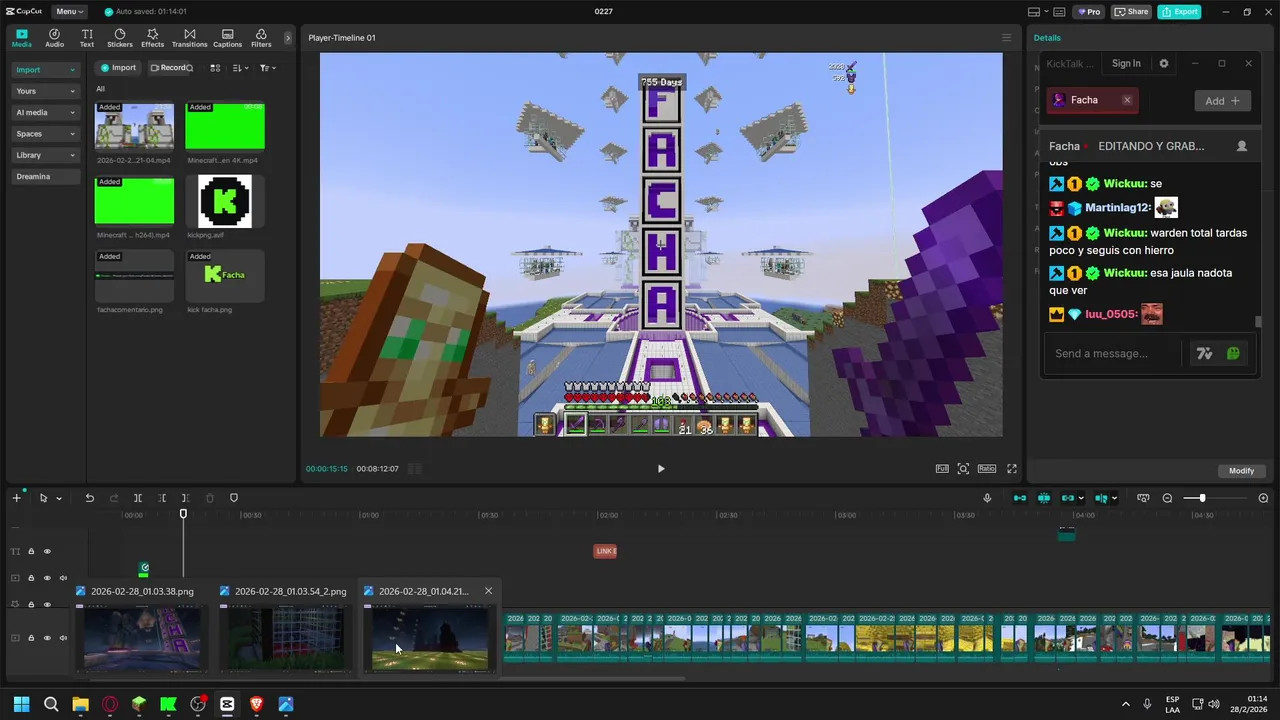Toggle Full quality preview in the player

(942, 468)
